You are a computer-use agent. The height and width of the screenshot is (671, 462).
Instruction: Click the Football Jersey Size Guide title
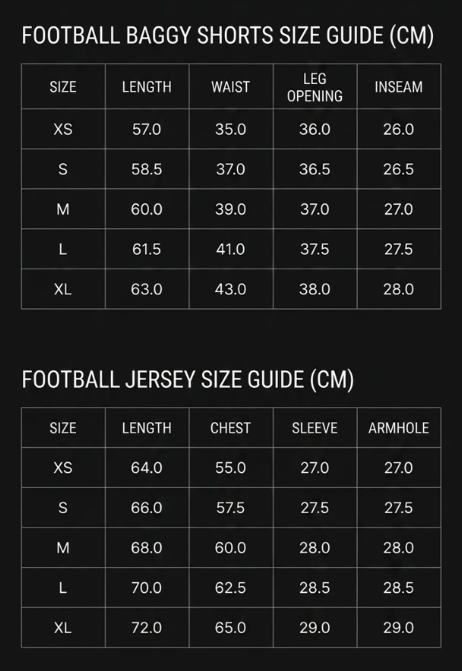188,380
